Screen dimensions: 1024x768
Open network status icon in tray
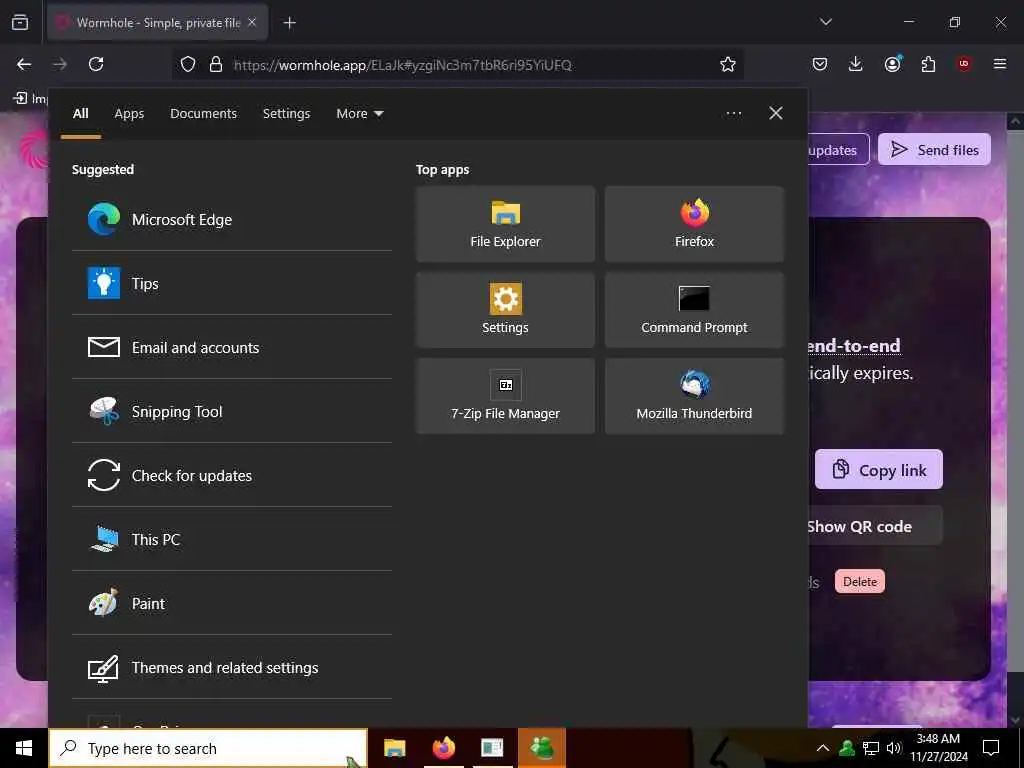[x=871, y=748]
